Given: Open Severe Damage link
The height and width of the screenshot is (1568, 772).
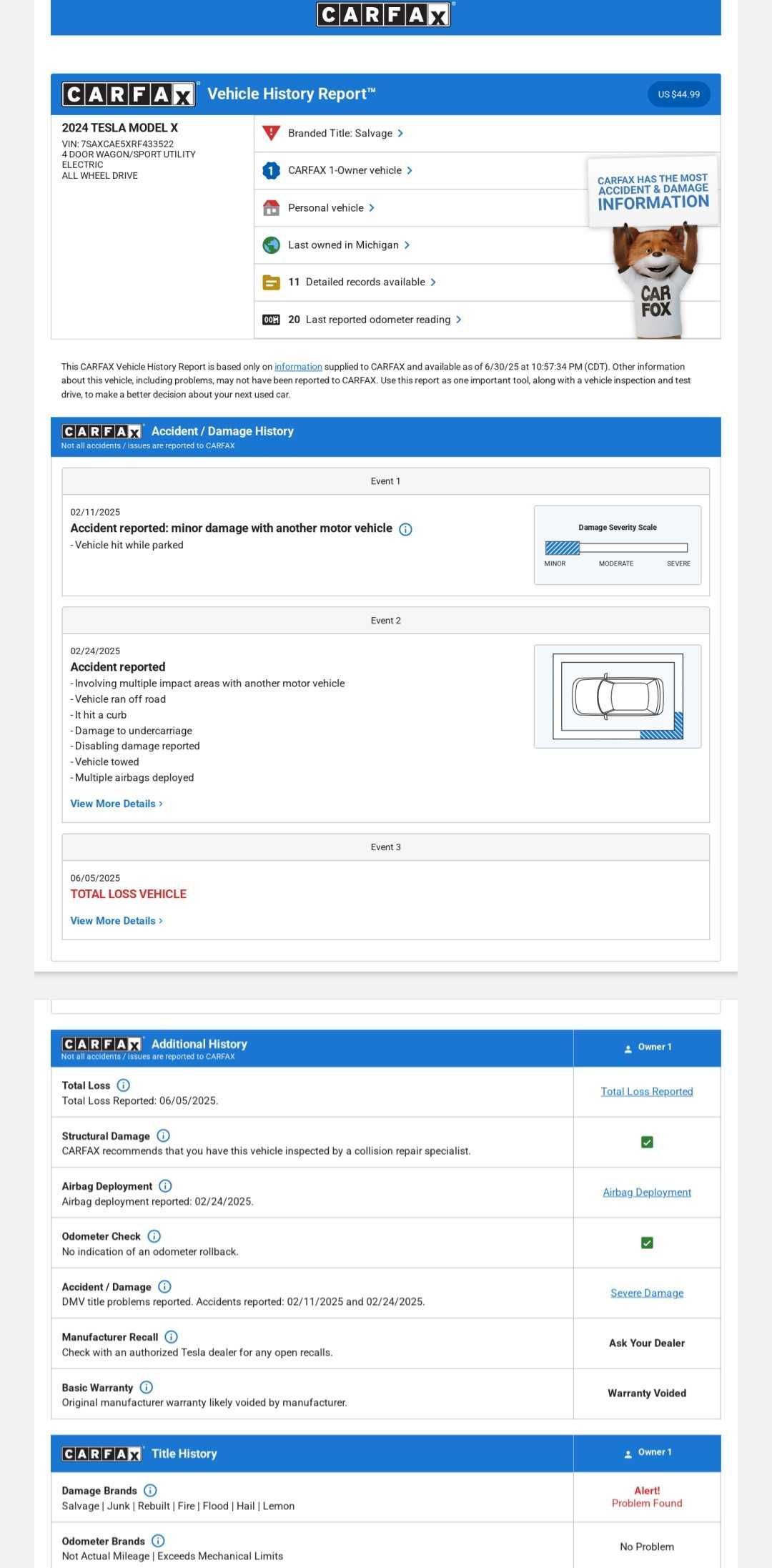Looking at the screenshot, I should [x=647, y=1293].
